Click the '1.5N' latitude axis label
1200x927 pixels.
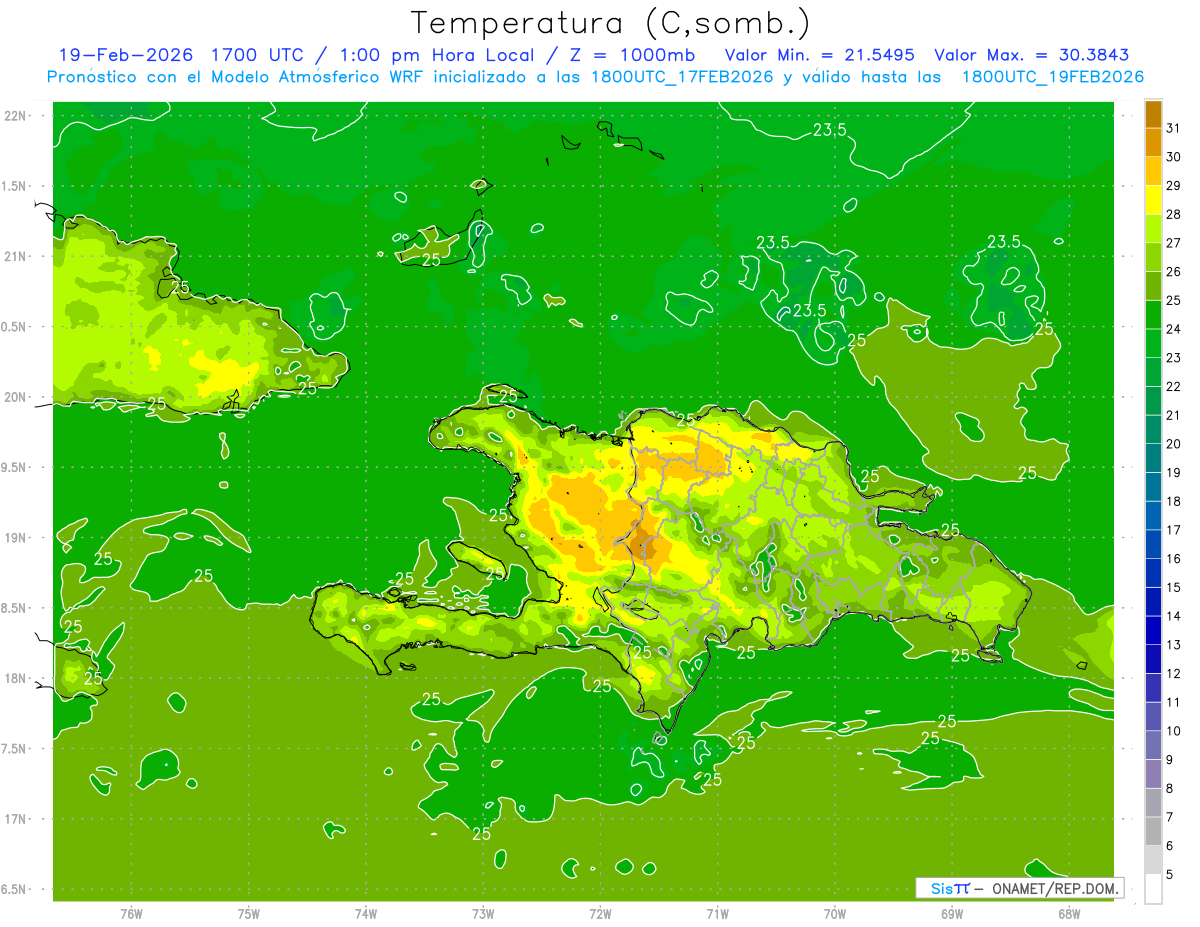tap(14, 186)
